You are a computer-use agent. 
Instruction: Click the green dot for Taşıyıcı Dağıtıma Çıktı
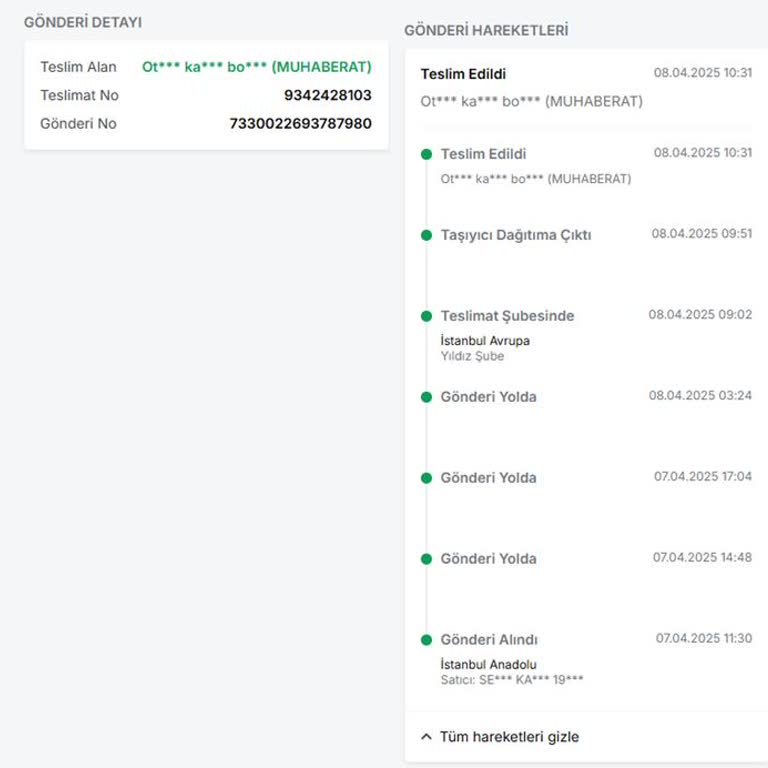(x=427, y=235)
